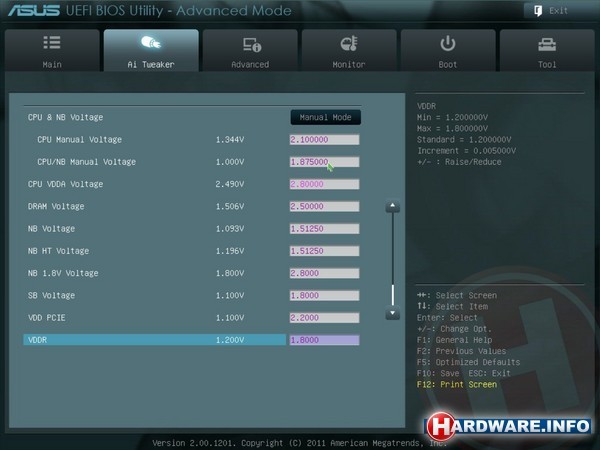Click the Tool printer-like icon

pyautogui.click(x=547, y=45)
